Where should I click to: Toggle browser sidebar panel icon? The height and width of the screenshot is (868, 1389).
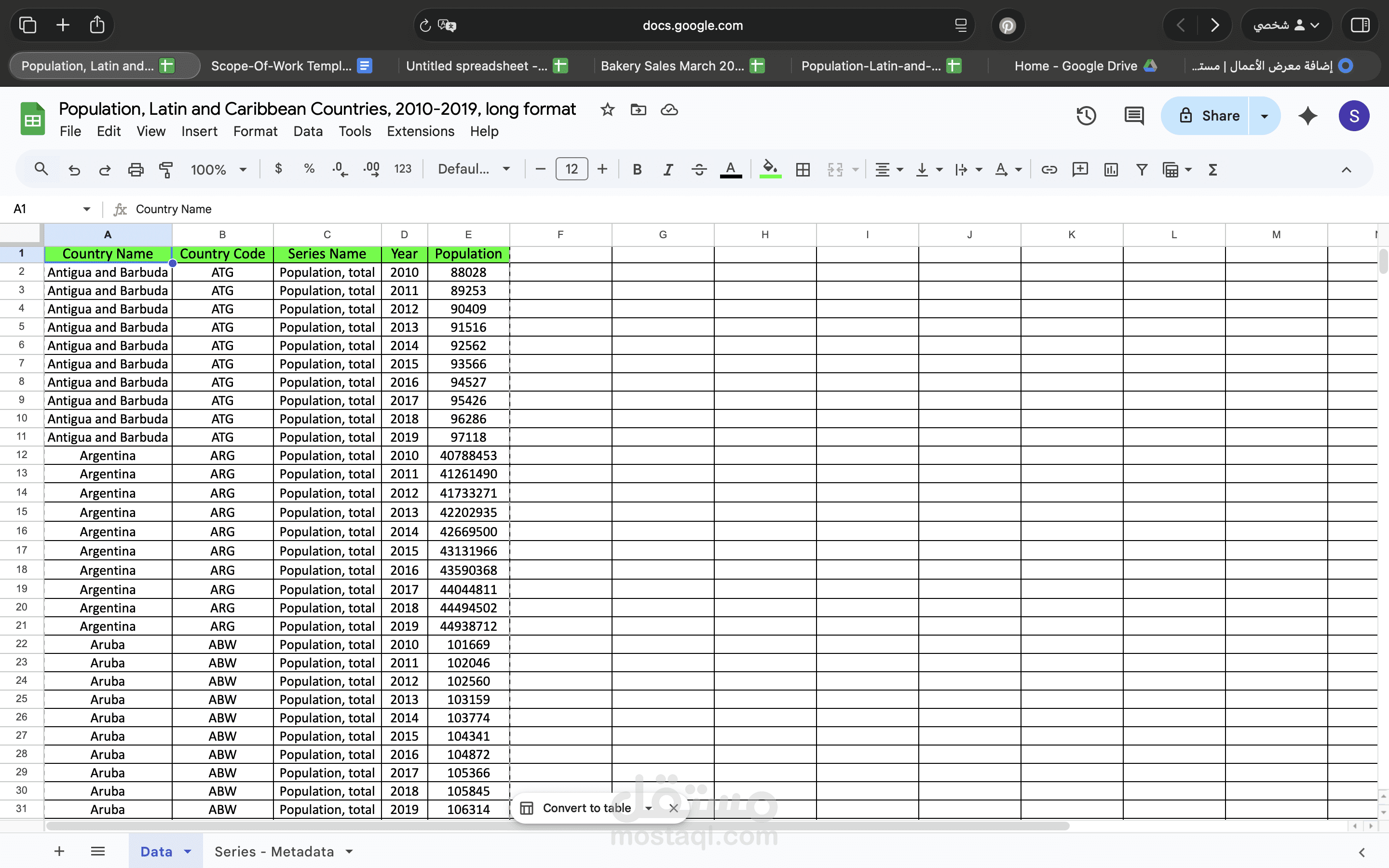(1360, 25)
